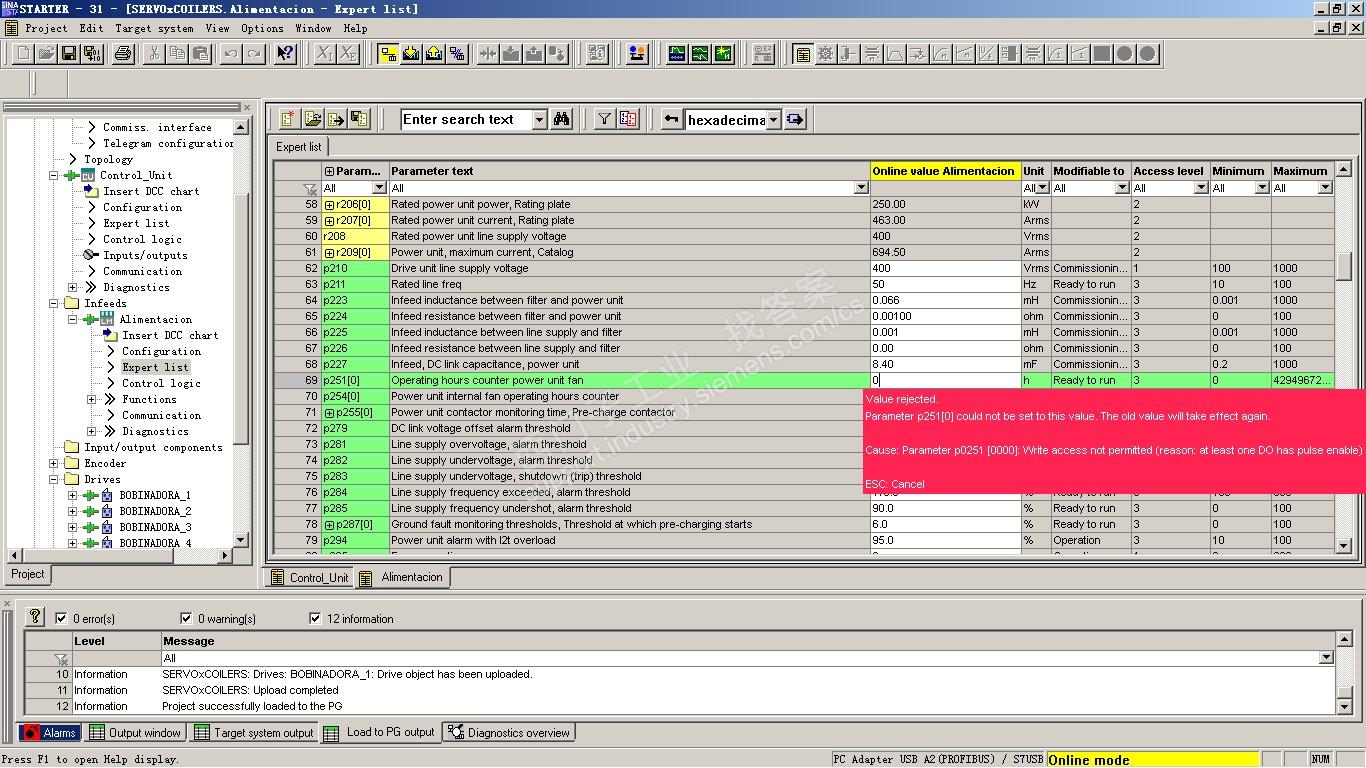Screen dimensions: 1366x768
Task: Open the Target system output tab
Action: pyautogui.click(x=254, y=733)
